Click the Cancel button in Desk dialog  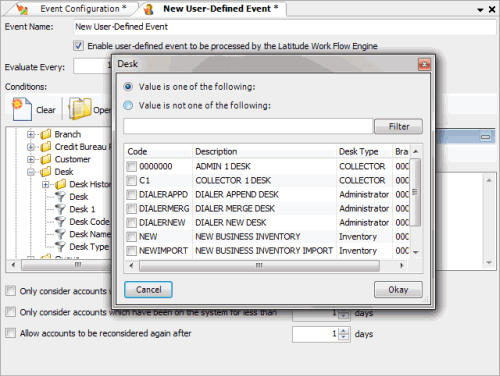point(148,290)
